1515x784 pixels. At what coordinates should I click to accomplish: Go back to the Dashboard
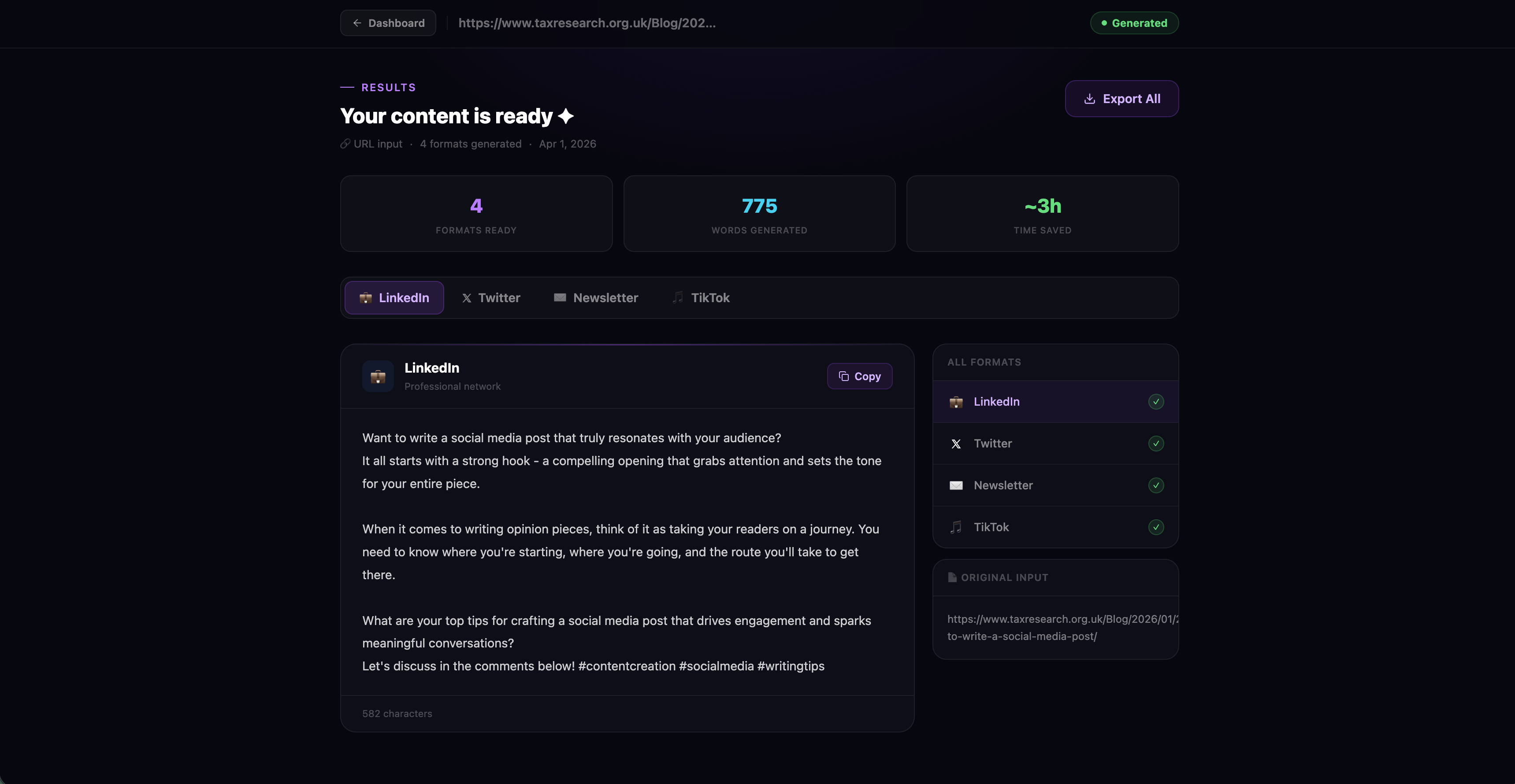(388, 23)
